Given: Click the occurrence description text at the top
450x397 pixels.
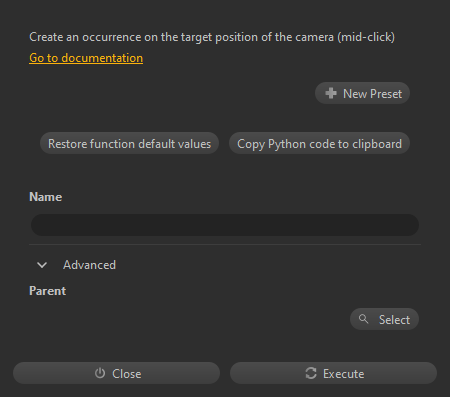Looking at the screenshot, I should pos(212,37).
